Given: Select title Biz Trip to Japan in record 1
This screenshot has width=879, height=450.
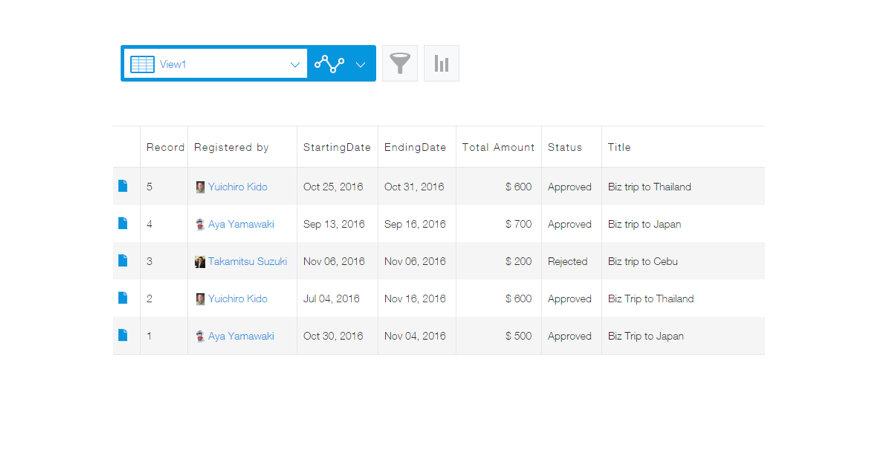Looking at the screenshot, I should coord(645,336).
